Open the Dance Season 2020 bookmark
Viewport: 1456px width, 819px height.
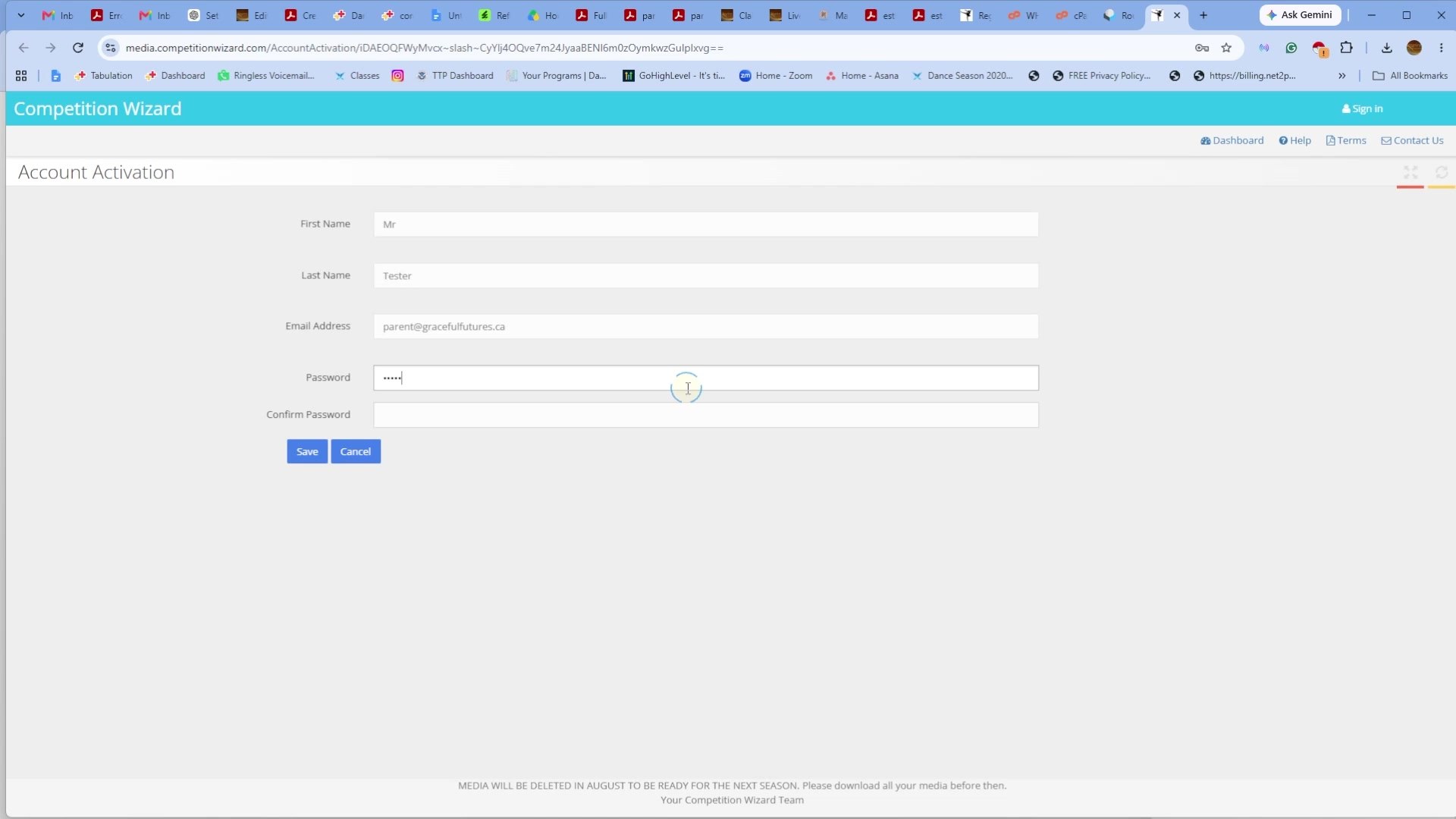click(x=962, y=76)
